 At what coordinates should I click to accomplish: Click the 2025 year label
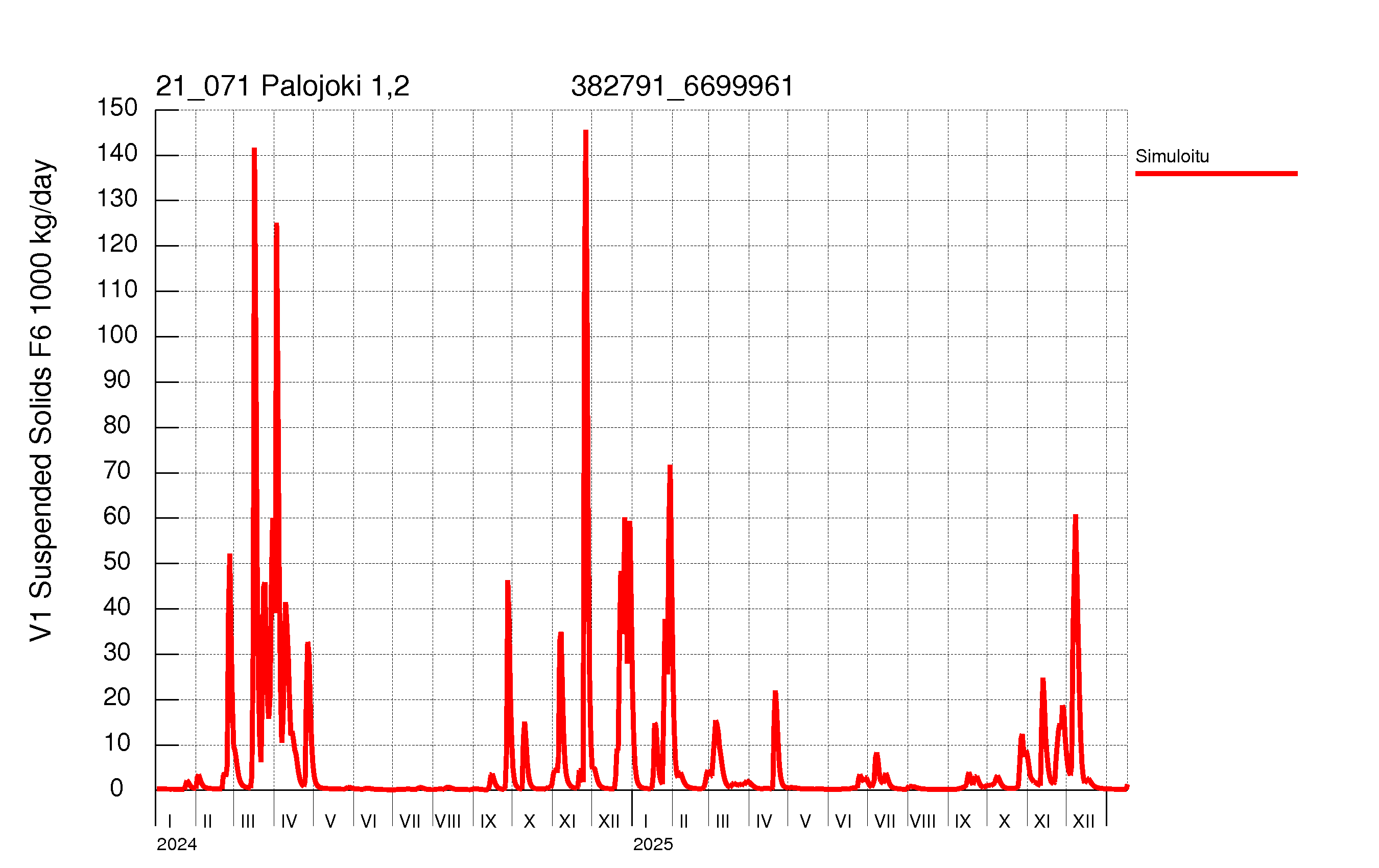point(653,845)
